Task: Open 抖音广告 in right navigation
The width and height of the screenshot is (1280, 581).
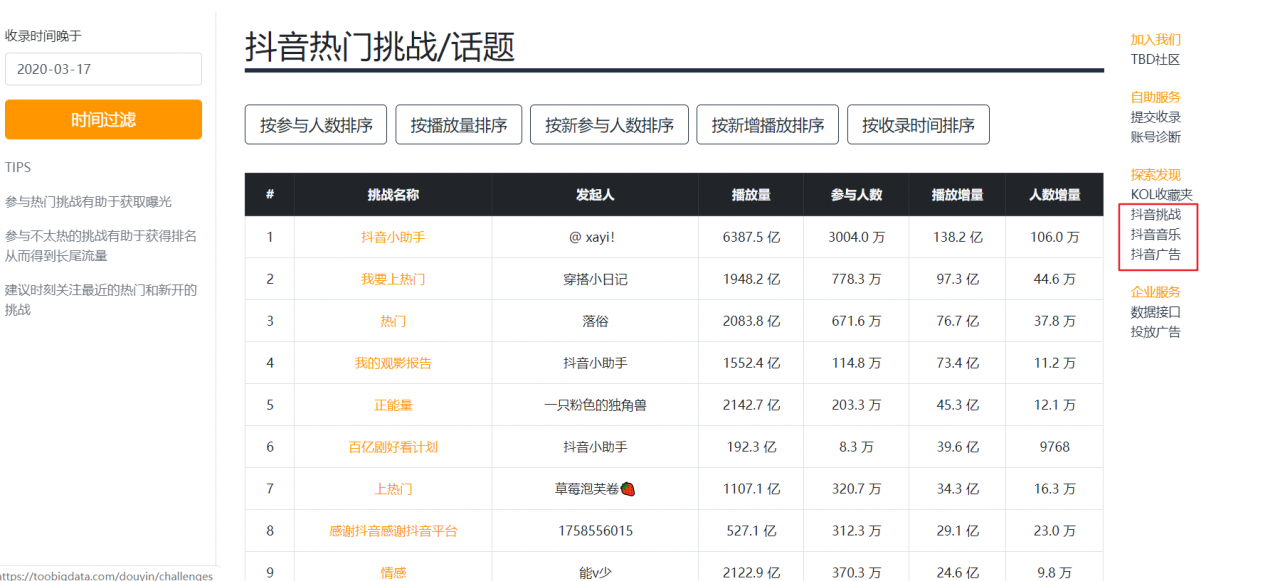Action: tap(1155, 254)
